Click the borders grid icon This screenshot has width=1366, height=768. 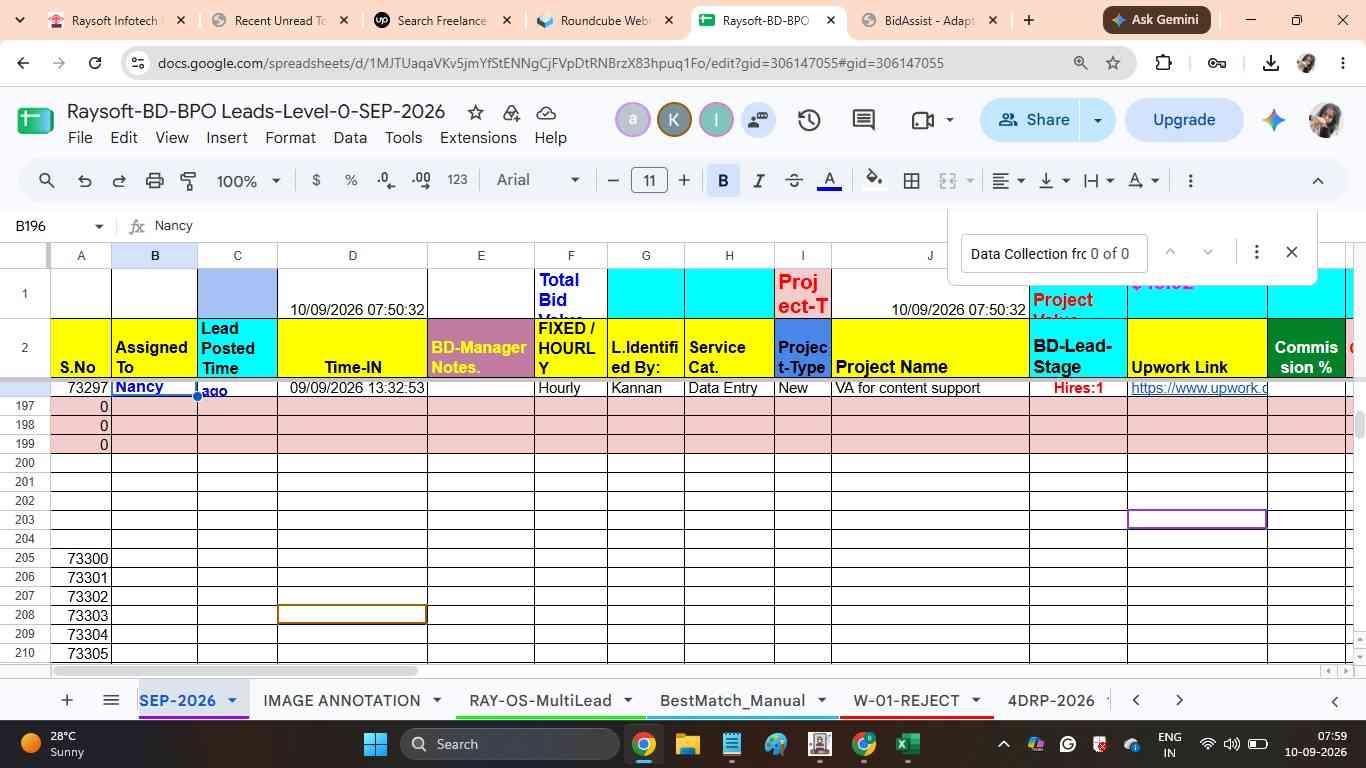[911, 181]
